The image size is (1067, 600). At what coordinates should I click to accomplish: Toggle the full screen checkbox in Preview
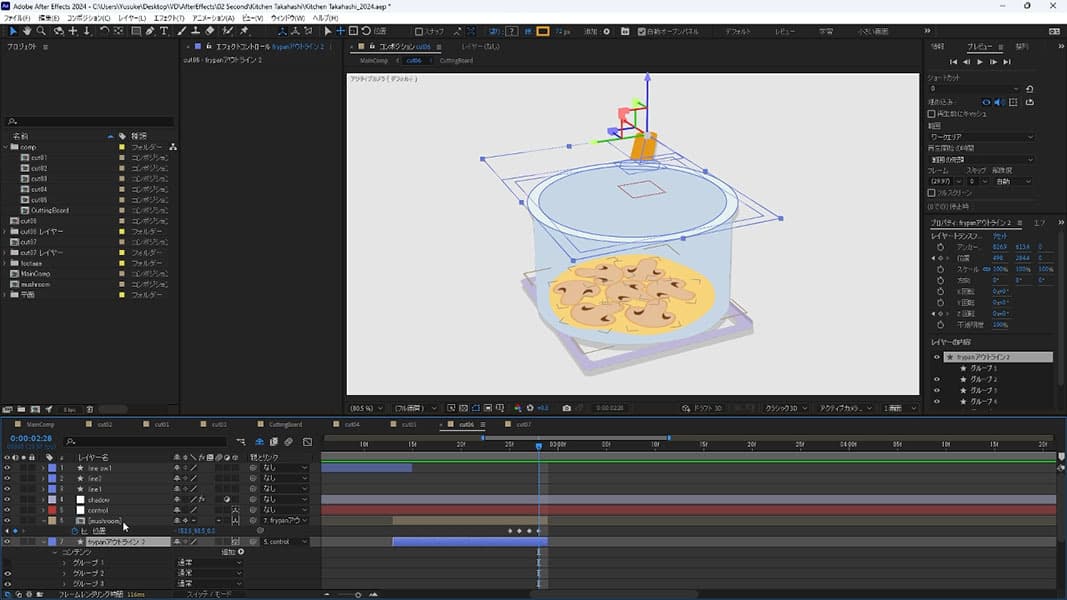932,193
